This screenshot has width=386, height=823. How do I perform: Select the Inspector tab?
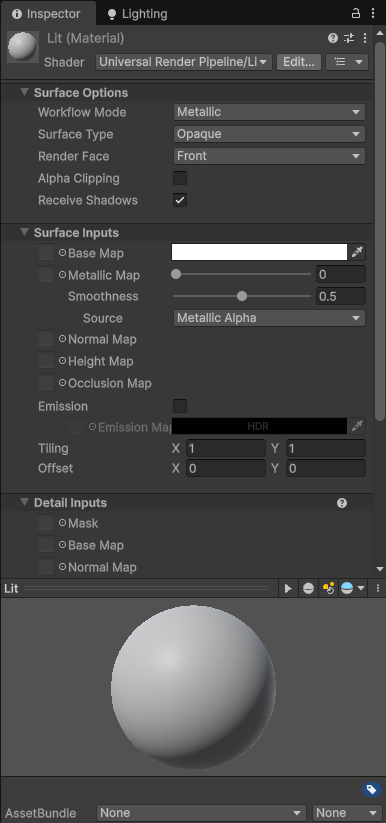48,14
